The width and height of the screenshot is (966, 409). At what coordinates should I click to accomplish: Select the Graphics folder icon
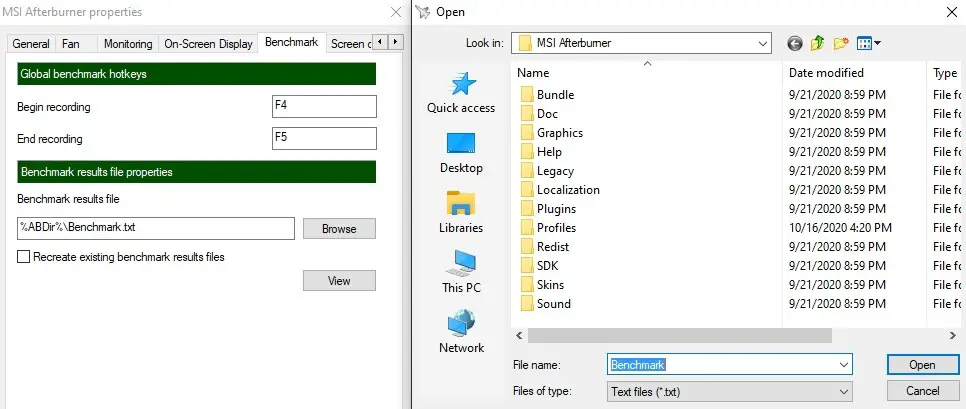pos(527,132)
